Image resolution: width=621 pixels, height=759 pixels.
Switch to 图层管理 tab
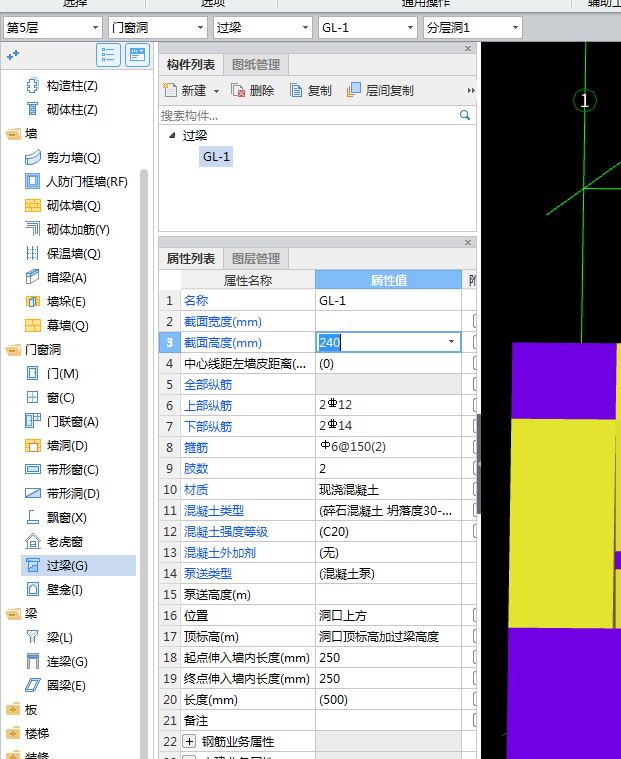tap(256, 258)
